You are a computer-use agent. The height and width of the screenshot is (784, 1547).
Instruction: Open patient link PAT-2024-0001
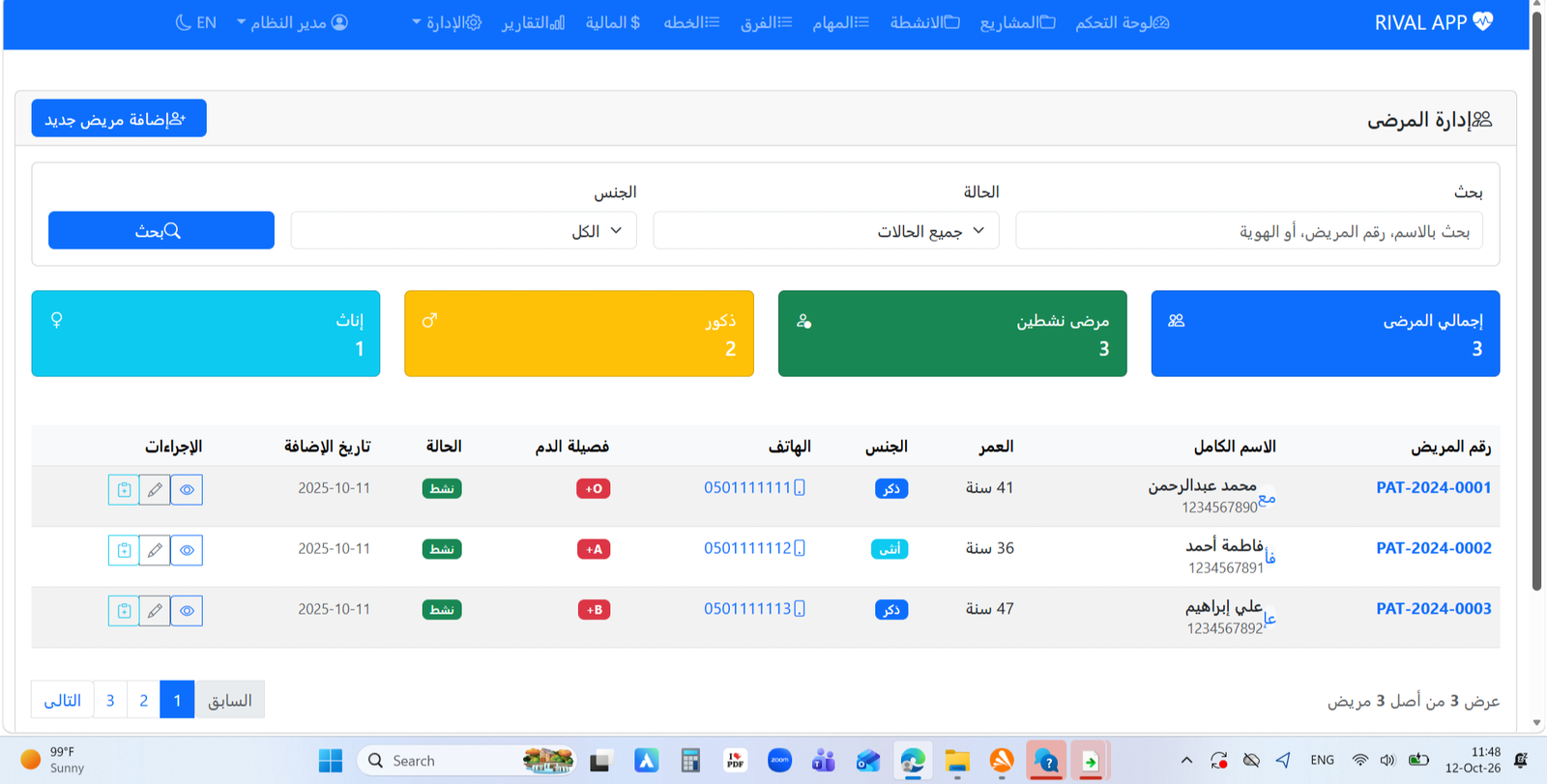1434,488
